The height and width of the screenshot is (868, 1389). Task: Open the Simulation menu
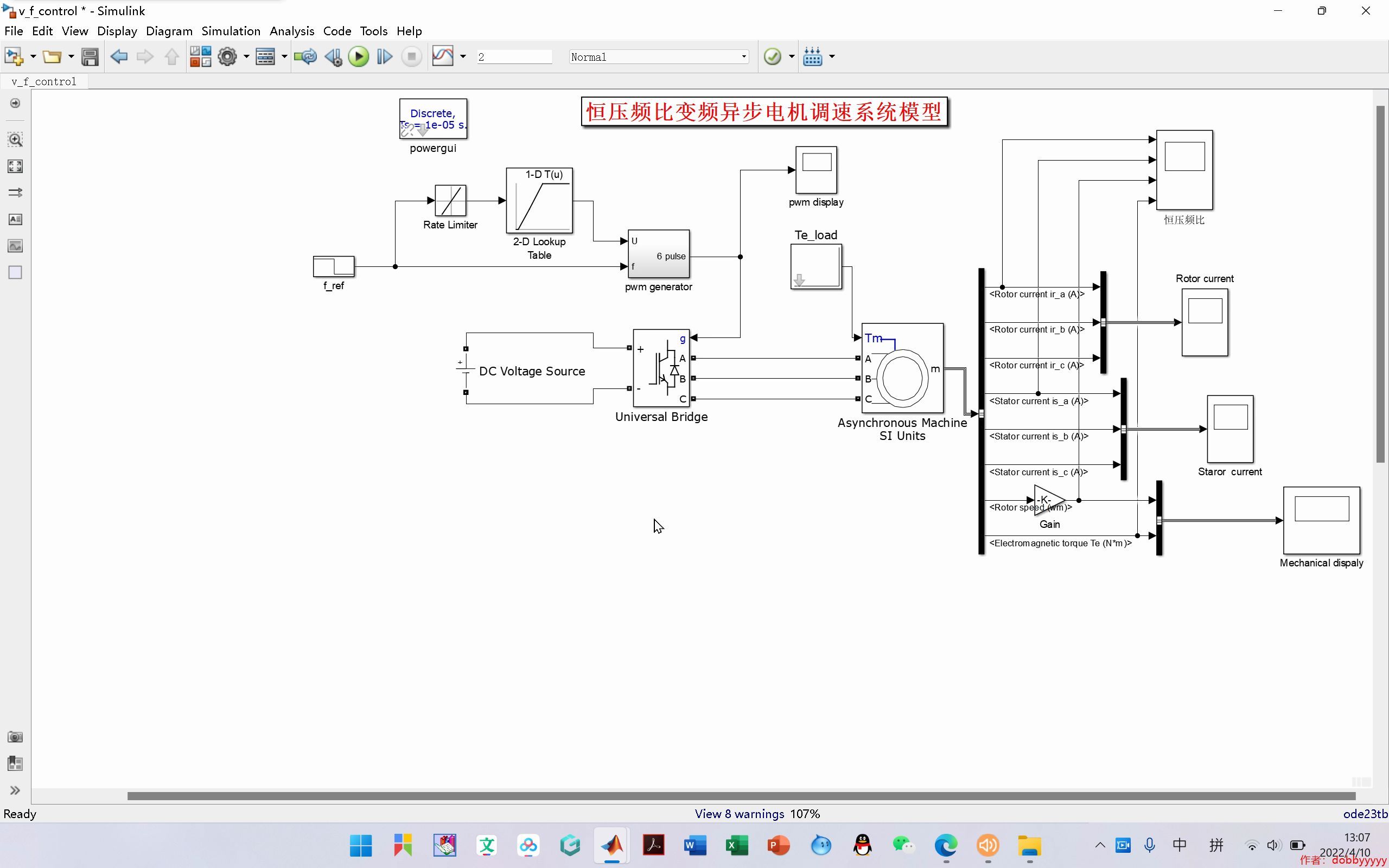pos(231,31)
